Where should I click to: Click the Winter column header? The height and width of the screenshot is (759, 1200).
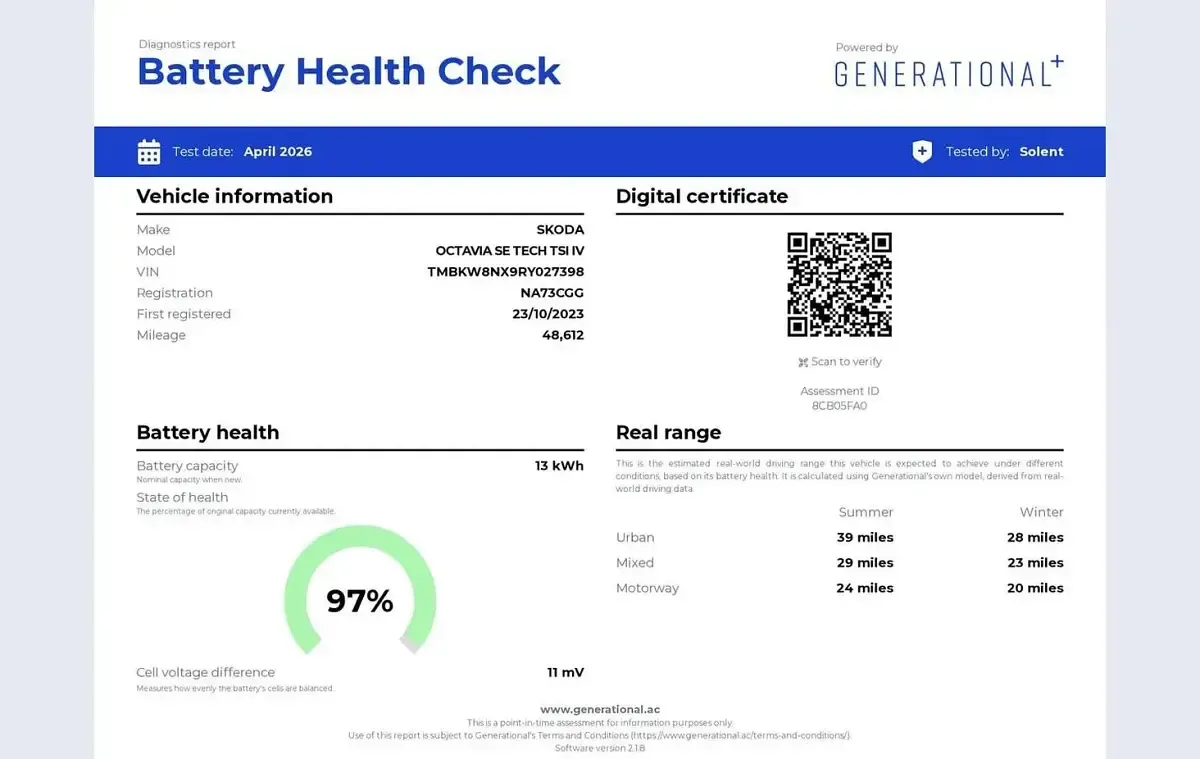(x=1042, y=512)
